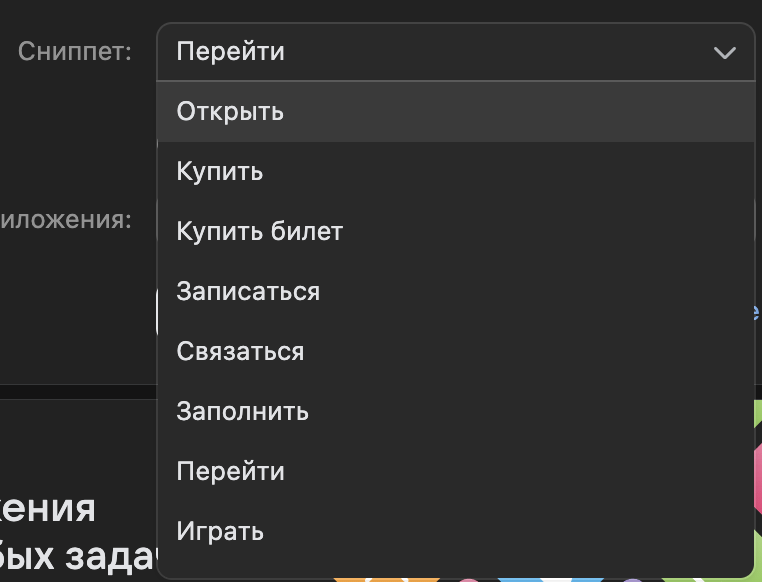
Task: Choose Купить from the snippet list
Action: pos(220,171)
